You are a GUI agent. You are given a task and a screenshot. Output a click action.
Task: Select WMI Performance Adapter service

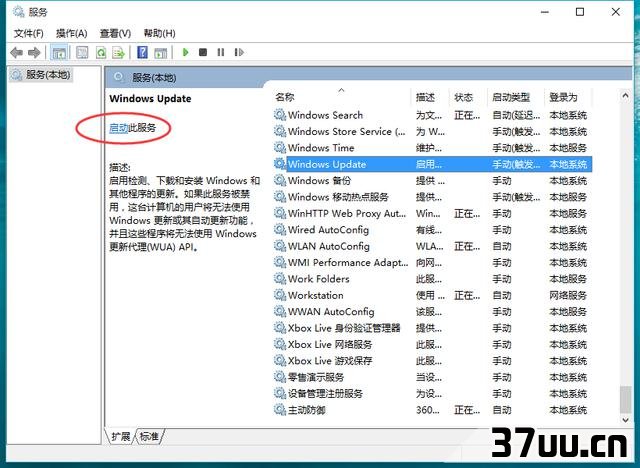coord(348,262)
